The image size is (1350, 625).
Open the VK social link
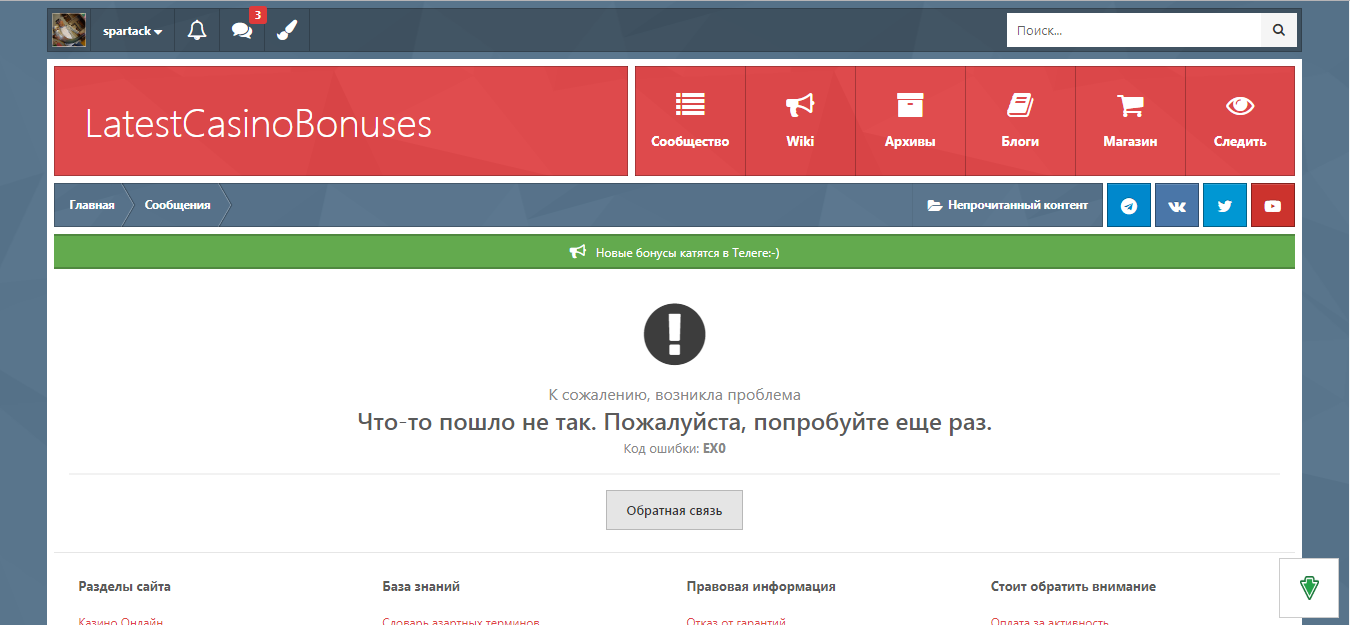[1177, 206]
